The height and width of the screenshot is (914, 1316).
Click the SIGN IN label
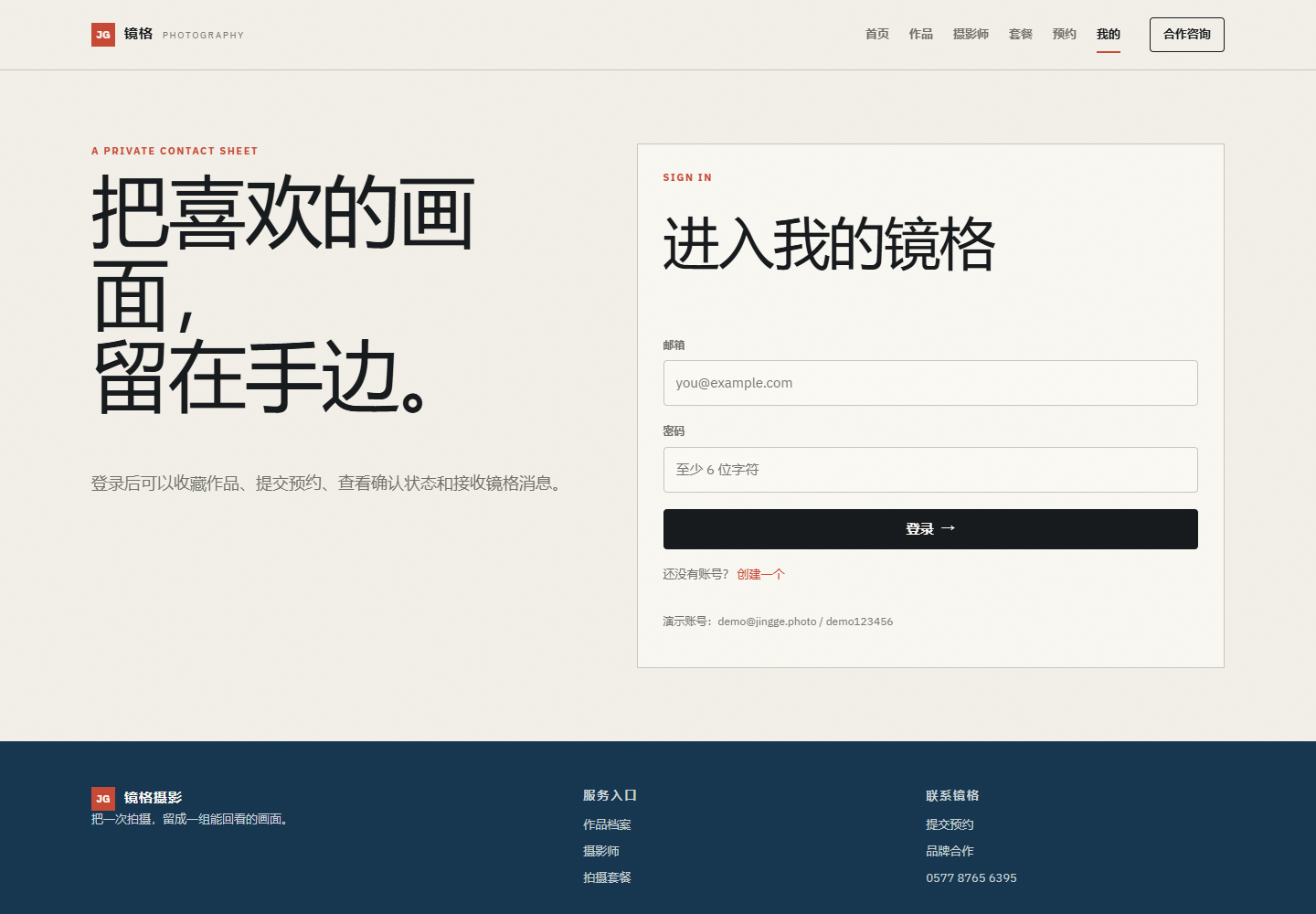tap(687, 177)
